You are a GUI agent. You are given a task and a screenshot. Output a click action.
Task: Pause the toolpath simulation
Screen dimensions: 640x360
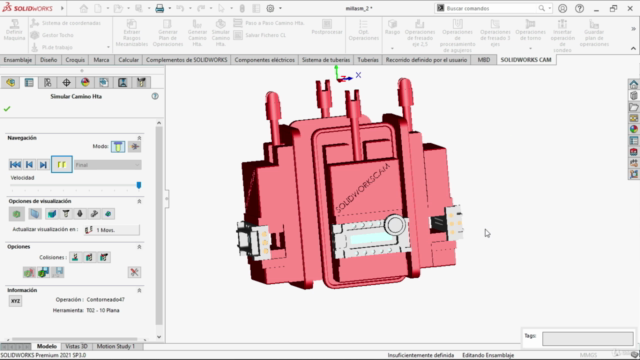click(x=62, y=164)
